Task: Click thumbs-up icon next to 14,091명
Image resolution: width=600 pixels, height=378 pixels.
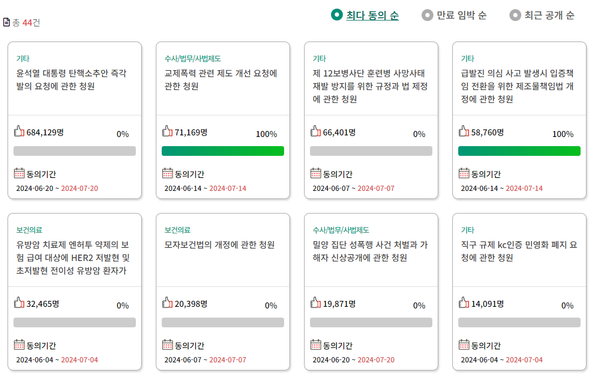Action: (x=464, y=303)
